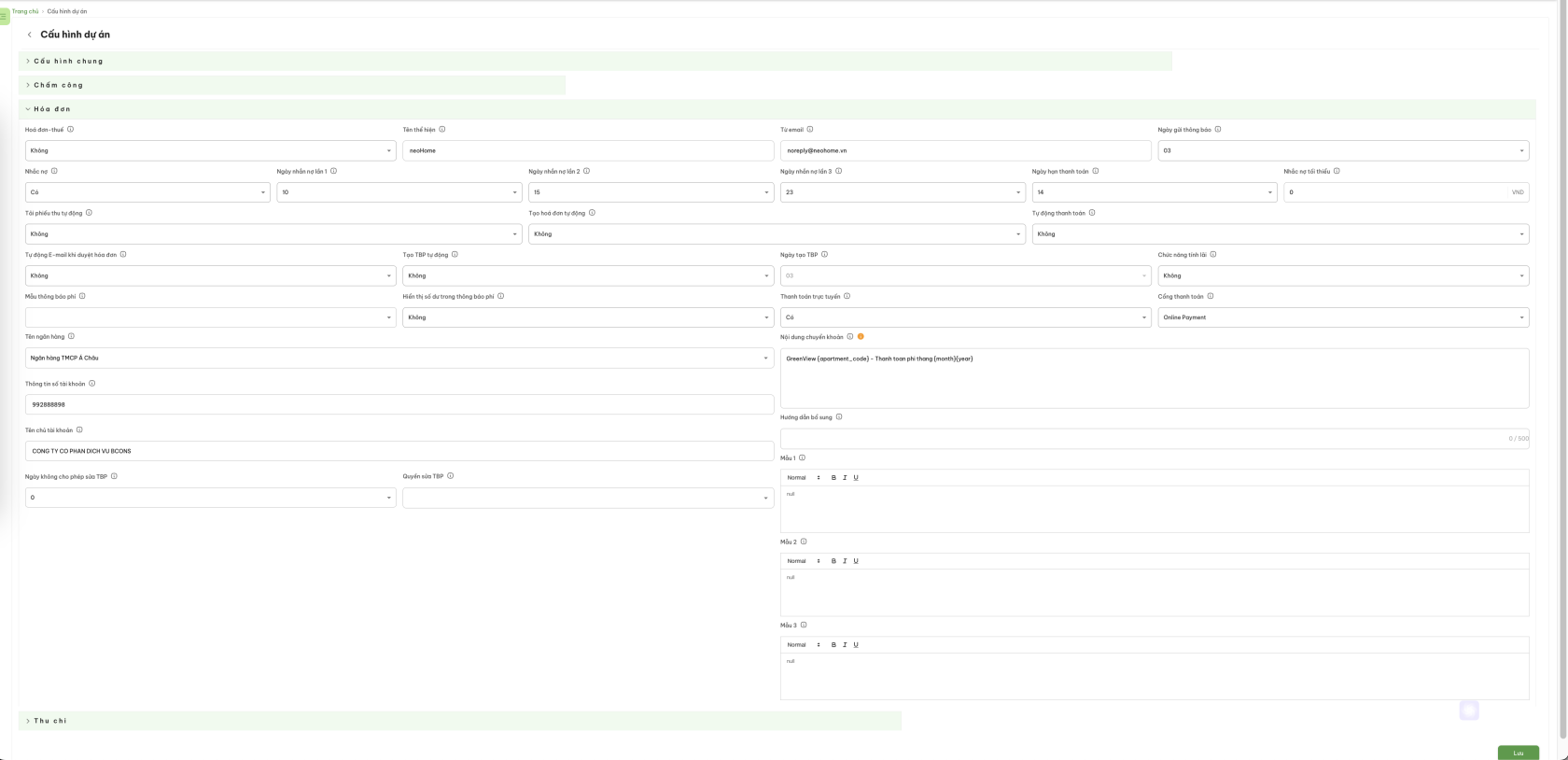Open Normal heading selector in Mẫu 1
The width and height of the screenshot is (1568, 760).
(804, 478)
